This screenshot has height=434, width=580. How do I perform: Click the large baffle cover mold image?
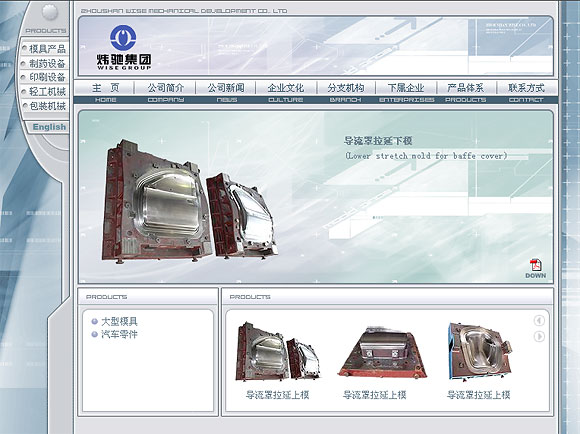pos(190,201)
